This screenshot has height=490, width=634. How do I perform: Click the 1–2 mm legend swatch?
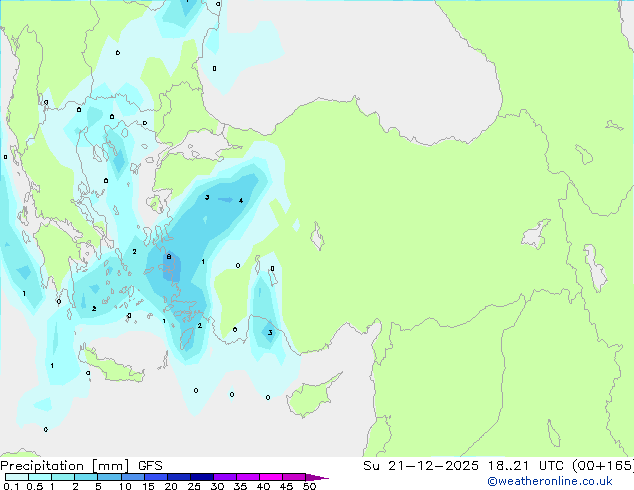pyautogui.click(x=63, y=477)
